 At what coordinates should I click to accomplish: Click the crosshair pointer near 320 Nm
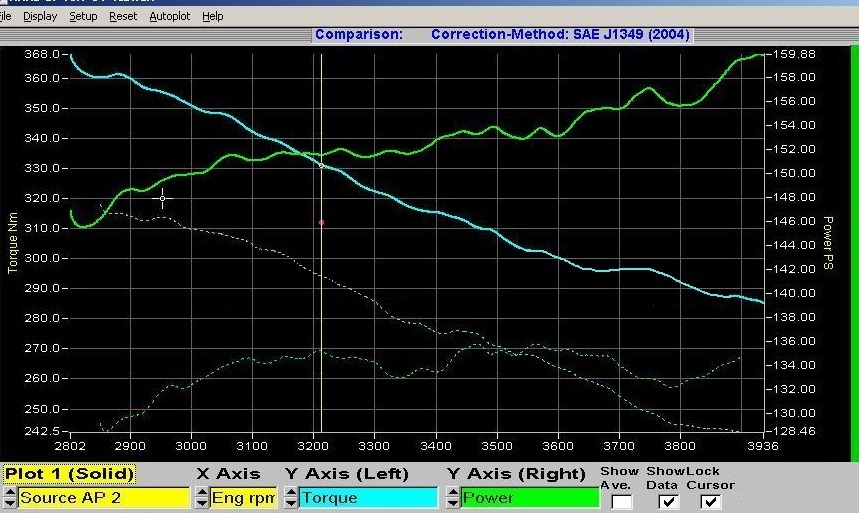pos(163,198)
